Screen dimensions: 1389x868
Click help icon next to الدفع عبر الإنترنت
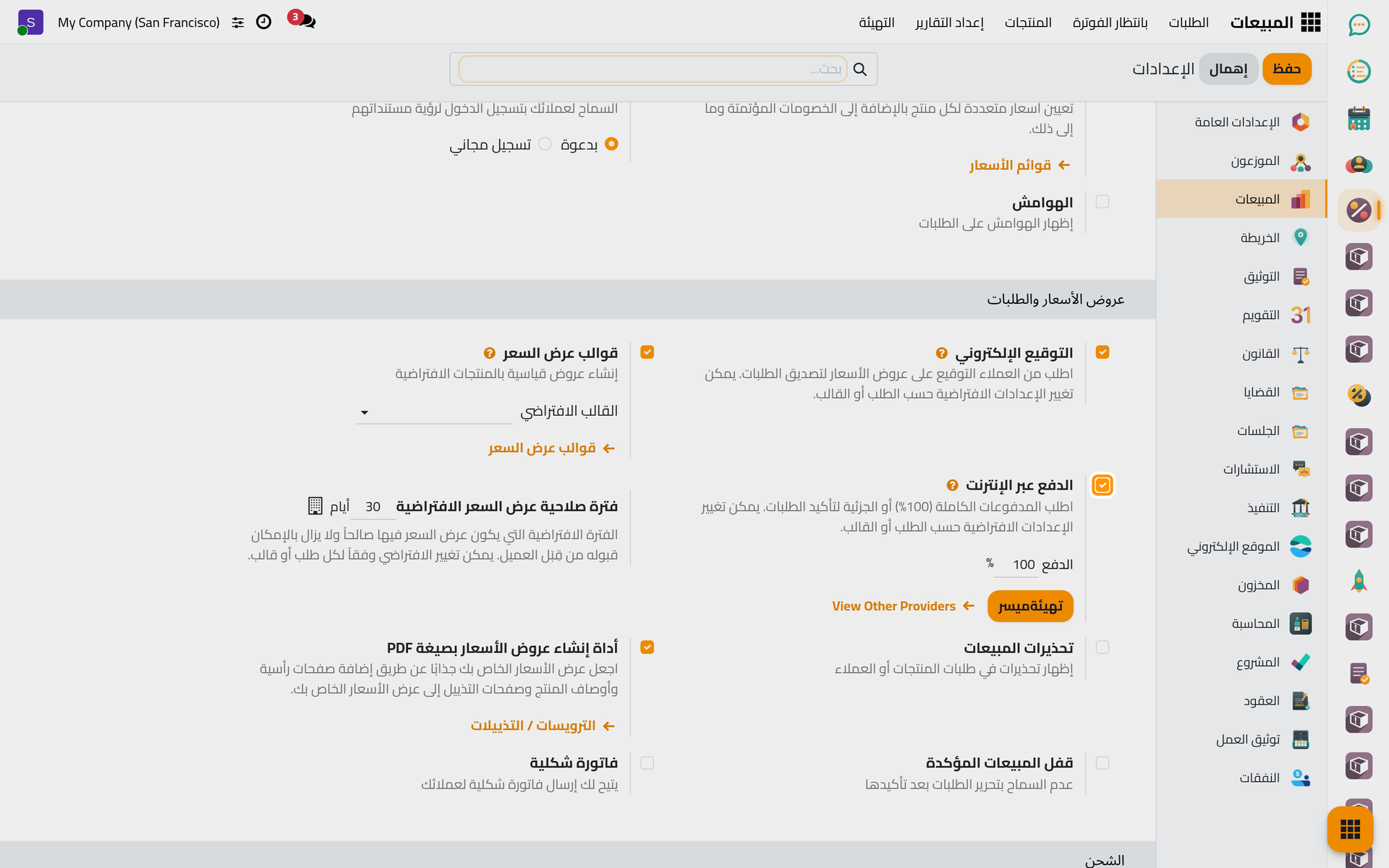pos(952,485)
